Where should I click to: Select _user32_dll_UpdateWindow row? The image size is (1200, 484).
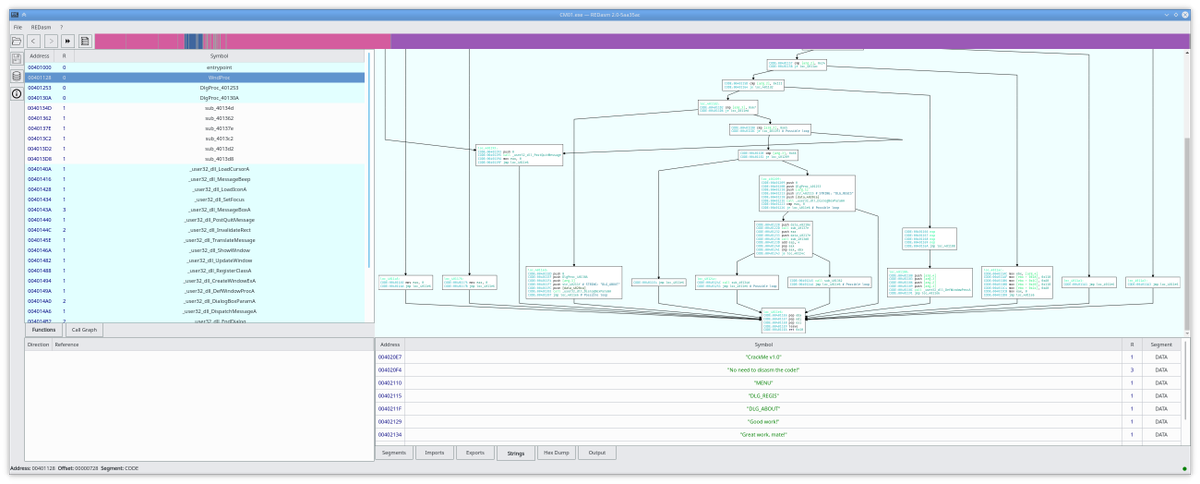[194, 261]
